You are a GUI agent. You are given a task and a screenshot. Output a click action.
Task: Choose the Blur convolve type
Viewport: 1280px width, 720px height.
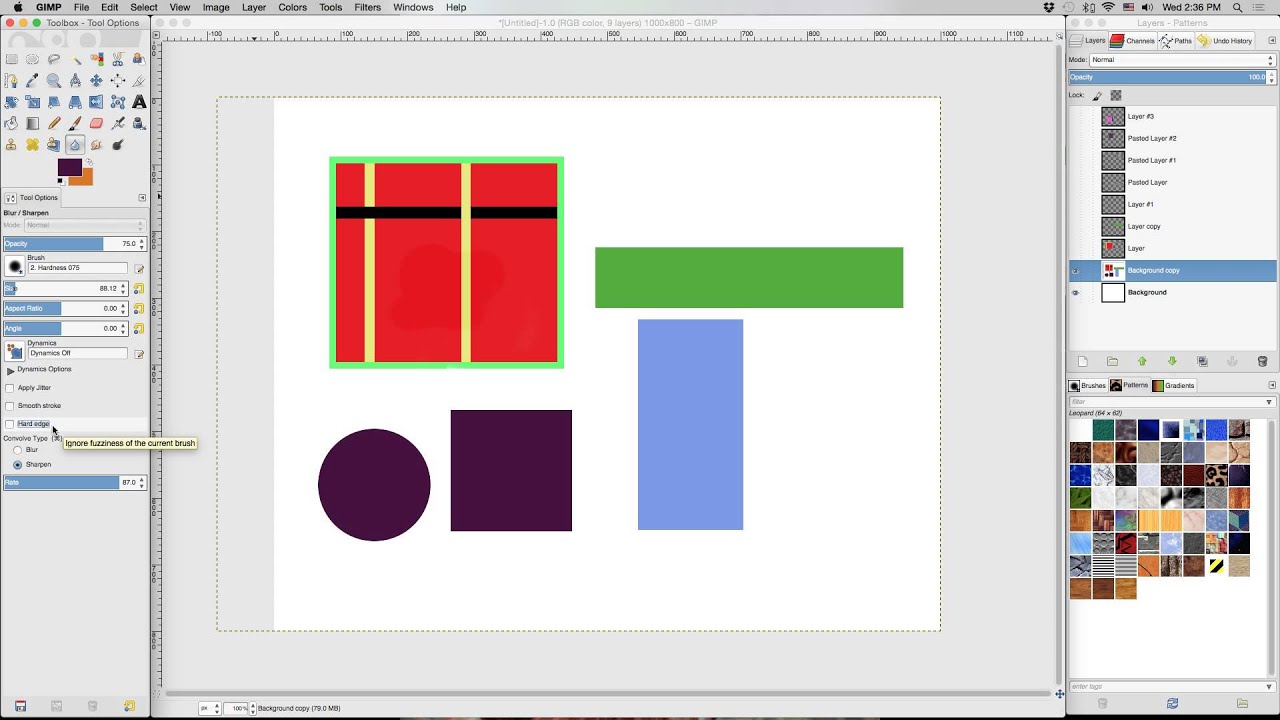point(17,450)
